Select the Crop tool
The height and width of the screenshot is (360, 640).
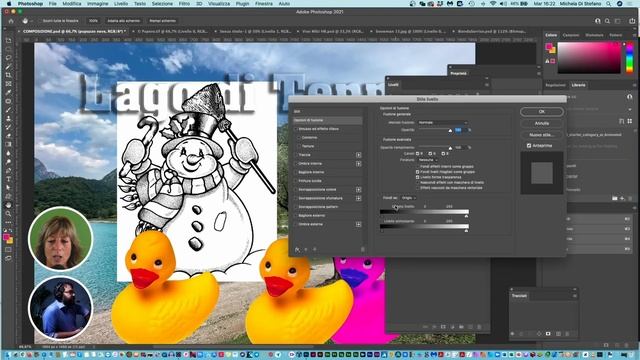click(x=8, y=75)
